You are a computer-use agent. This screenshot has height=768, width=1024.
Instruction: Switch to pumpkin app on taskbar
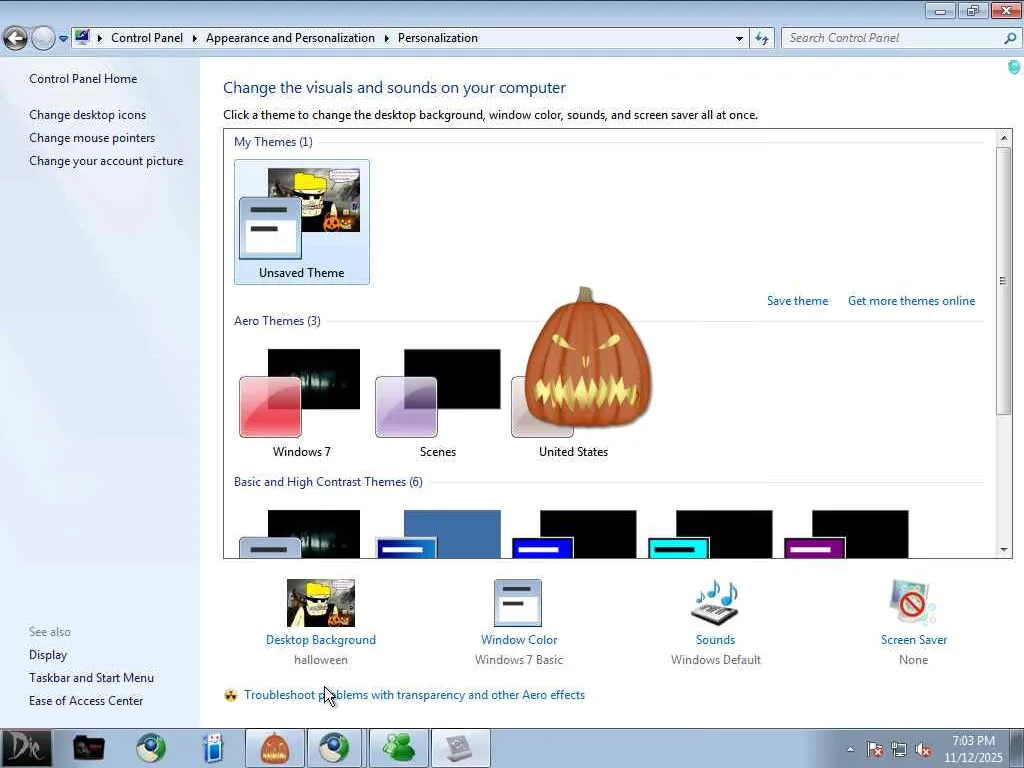tap(275, 748)
